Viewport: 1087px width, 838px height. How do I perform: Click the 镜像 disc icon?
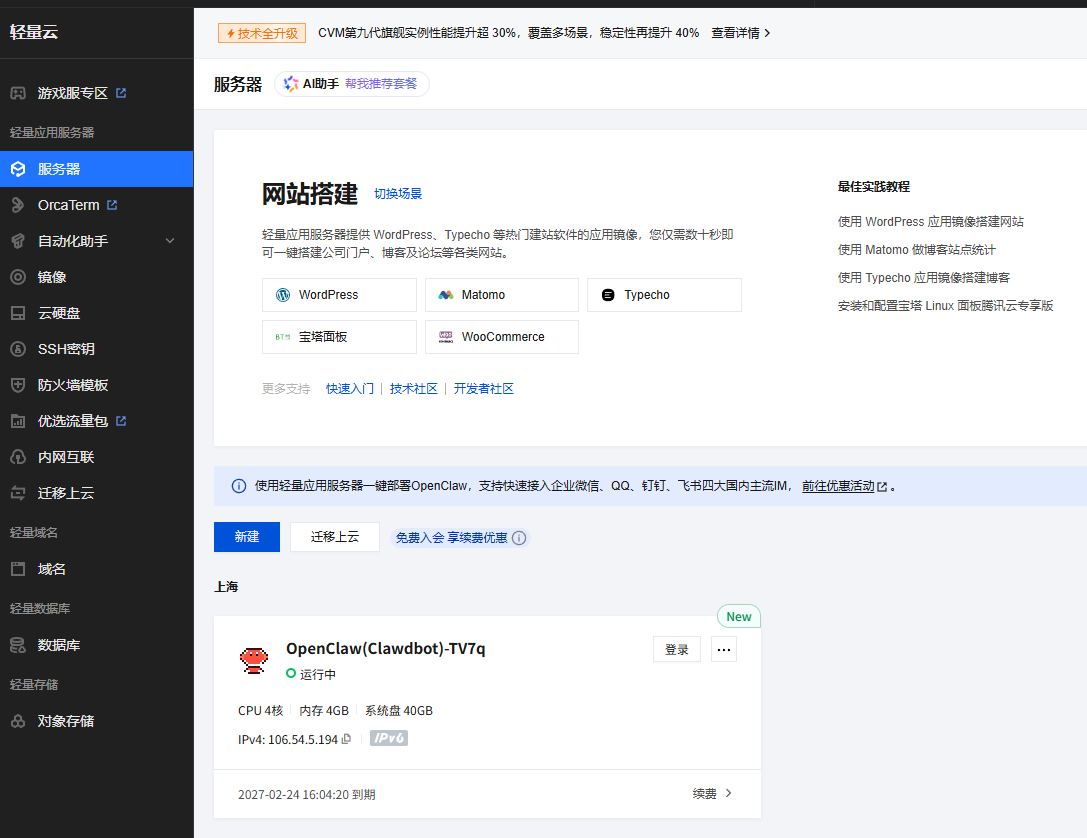coord(18,277)
